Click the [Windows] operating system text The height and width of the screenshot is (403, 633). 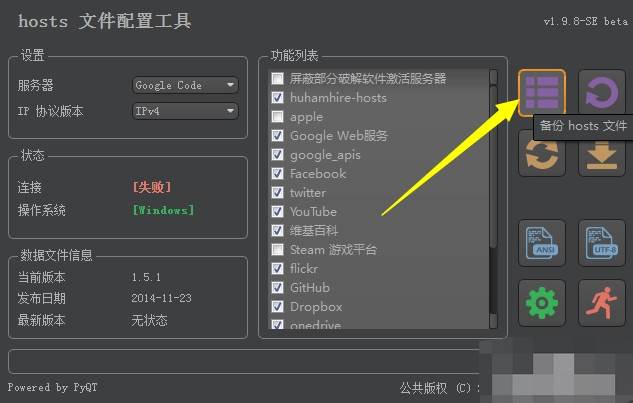tap(163, 210)
